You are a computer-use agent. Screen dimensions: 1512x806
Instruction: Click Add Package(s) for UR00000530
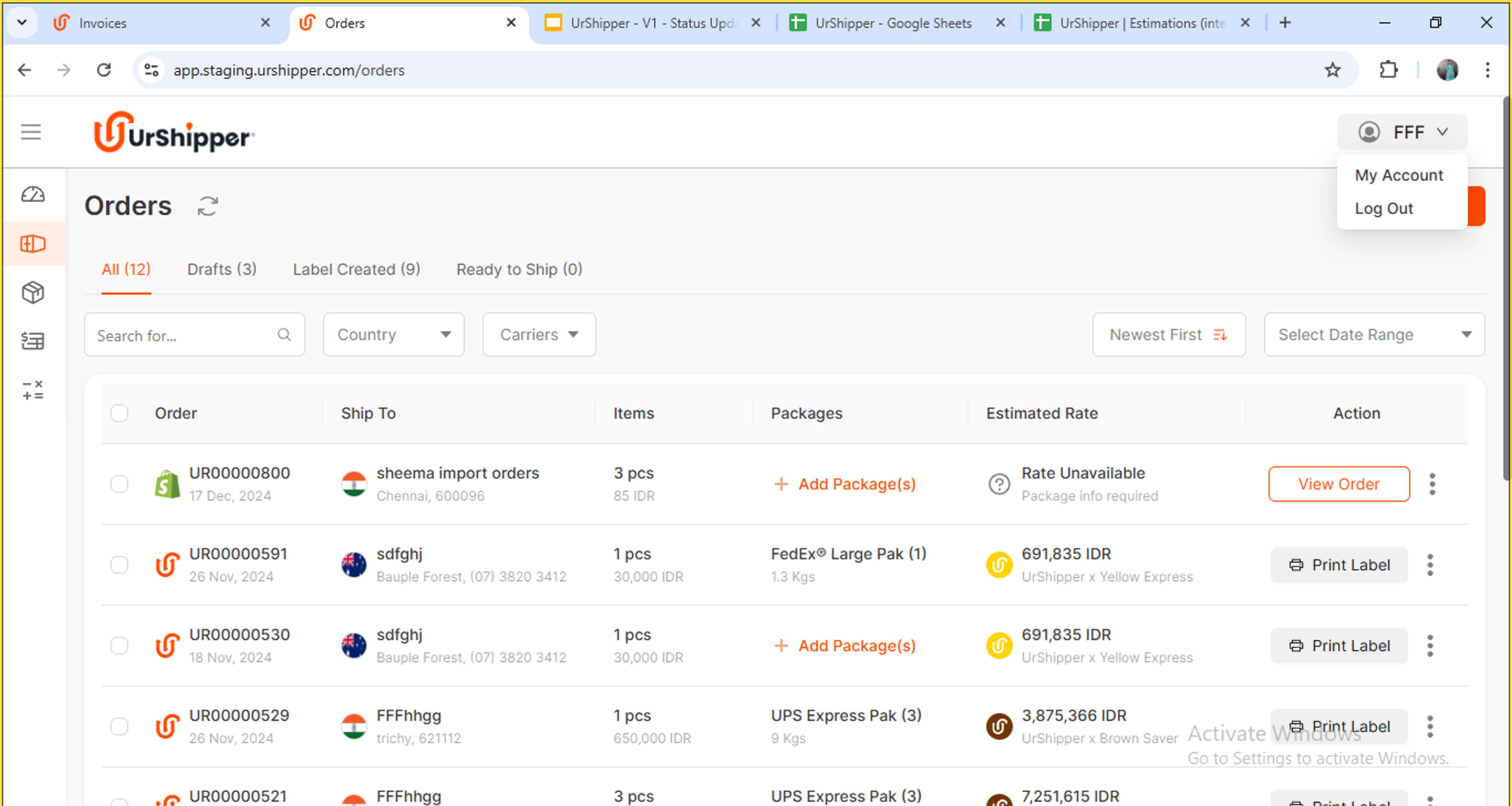pyautogui.click(x=845, y=646)
